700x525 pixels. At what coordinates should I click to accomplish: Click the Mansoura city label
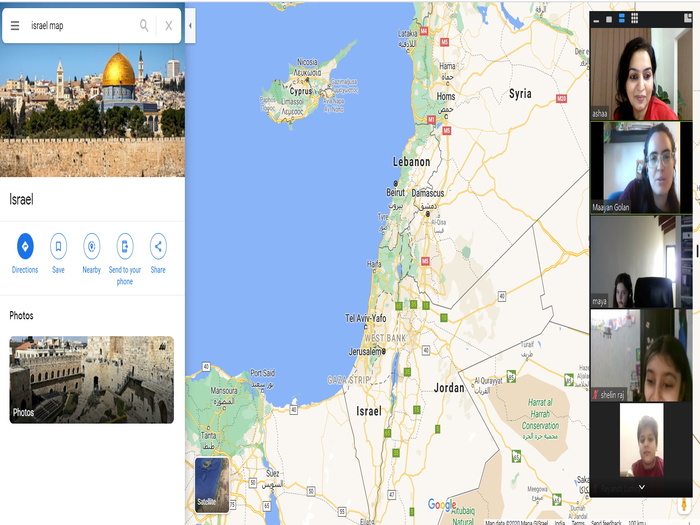click(x=224, y=391)
